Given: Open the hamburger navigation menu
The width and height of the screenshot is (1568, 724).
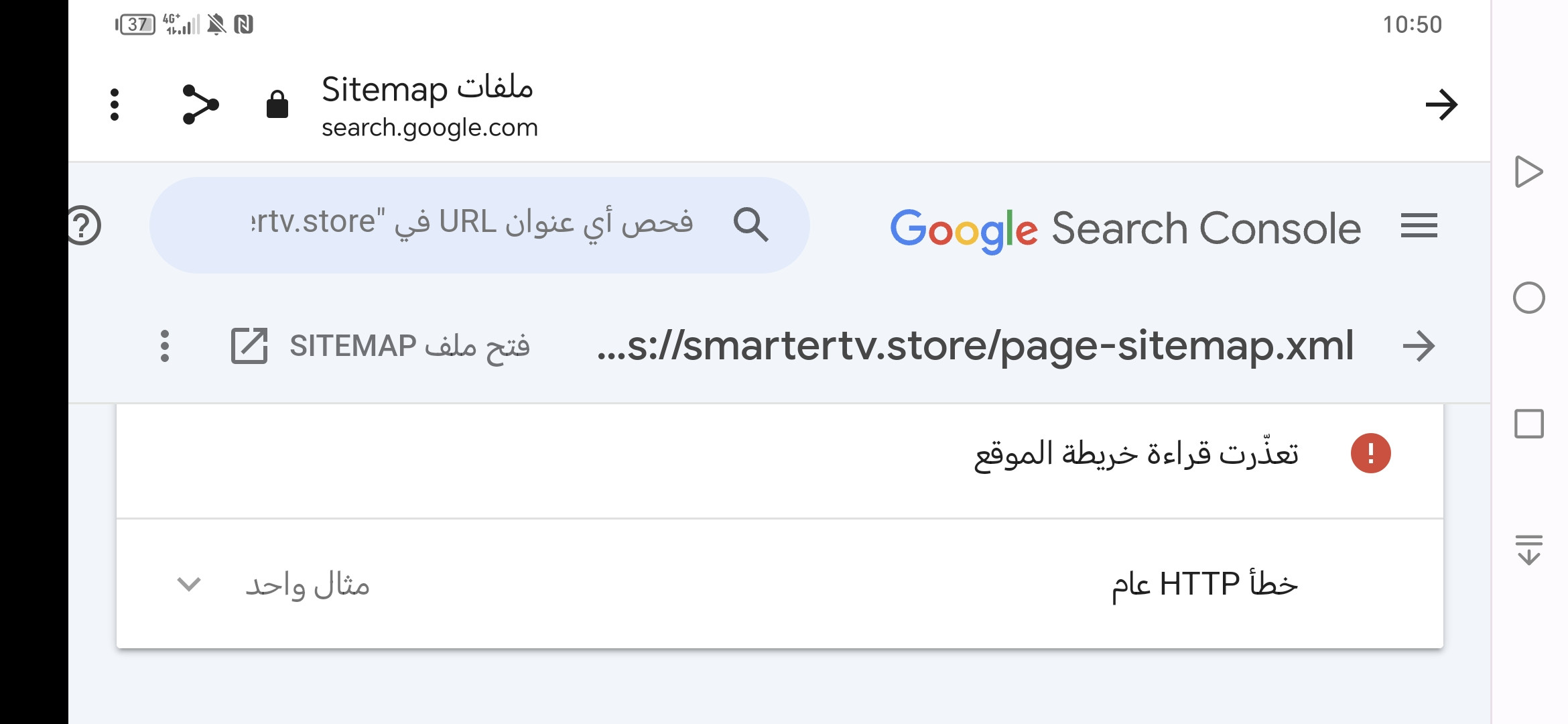Looking at the screenshot, I should pyautogui.click(x=1419, y=226).
